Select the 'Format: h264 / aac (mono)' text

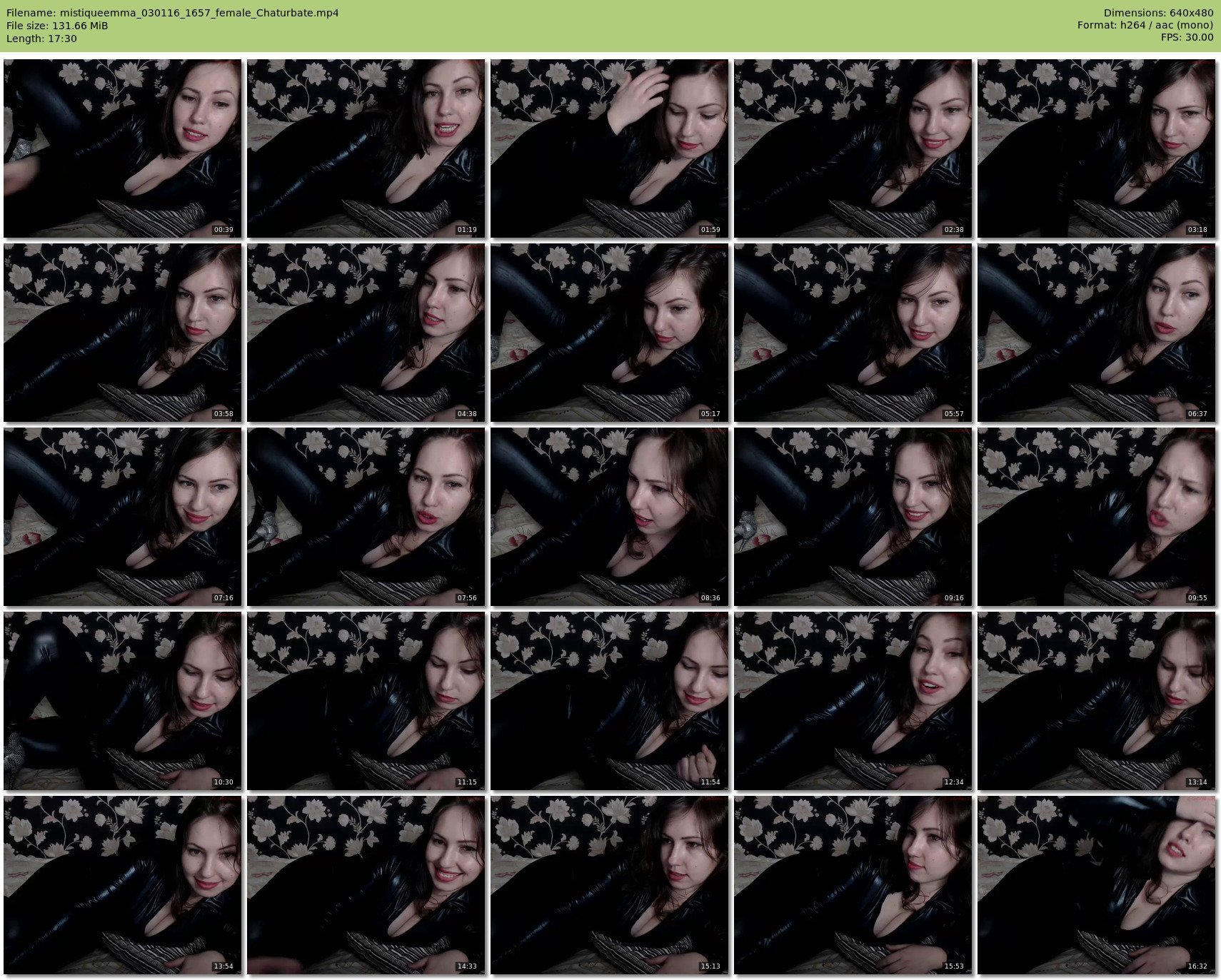[1145, 26]
